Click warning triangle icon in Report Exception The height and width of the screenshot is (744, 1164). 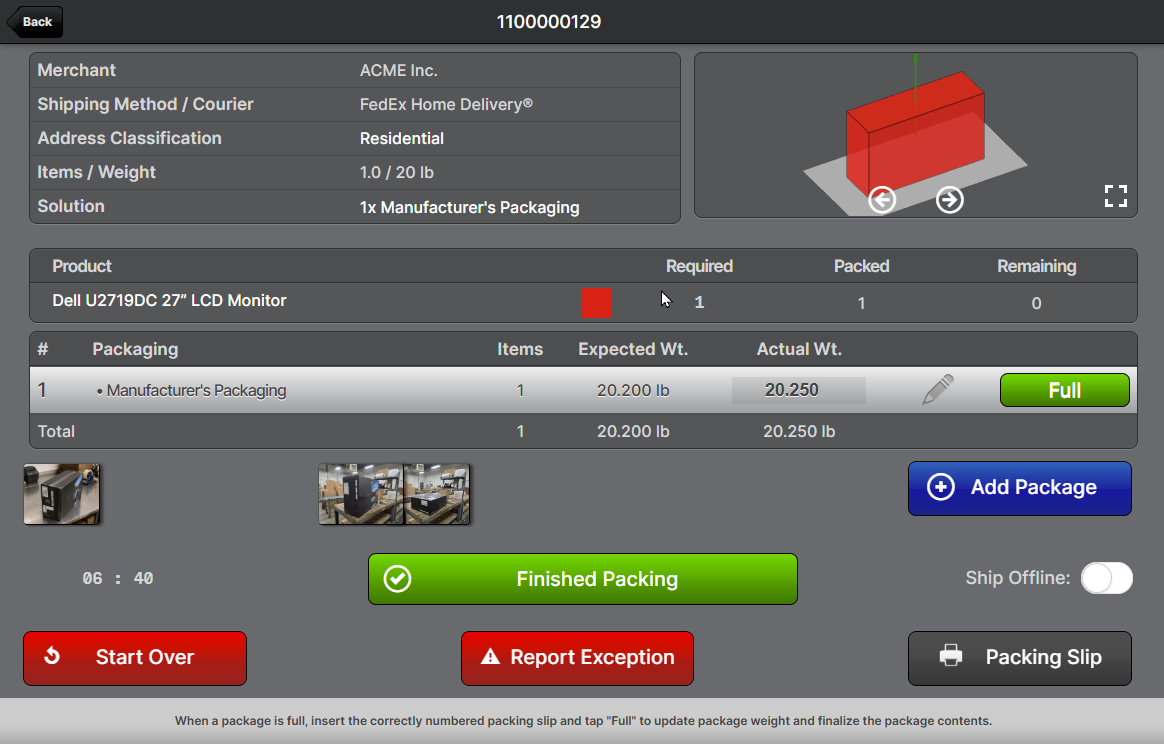tap(490, 656)
